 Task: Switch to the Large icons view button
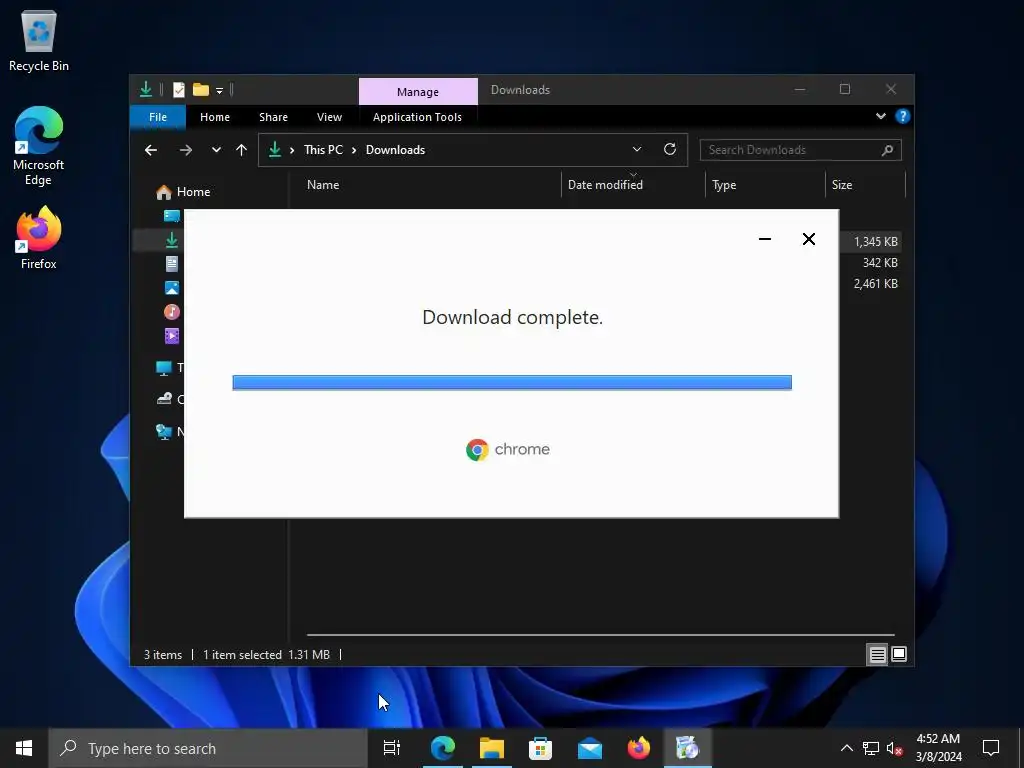click(899, 654)
